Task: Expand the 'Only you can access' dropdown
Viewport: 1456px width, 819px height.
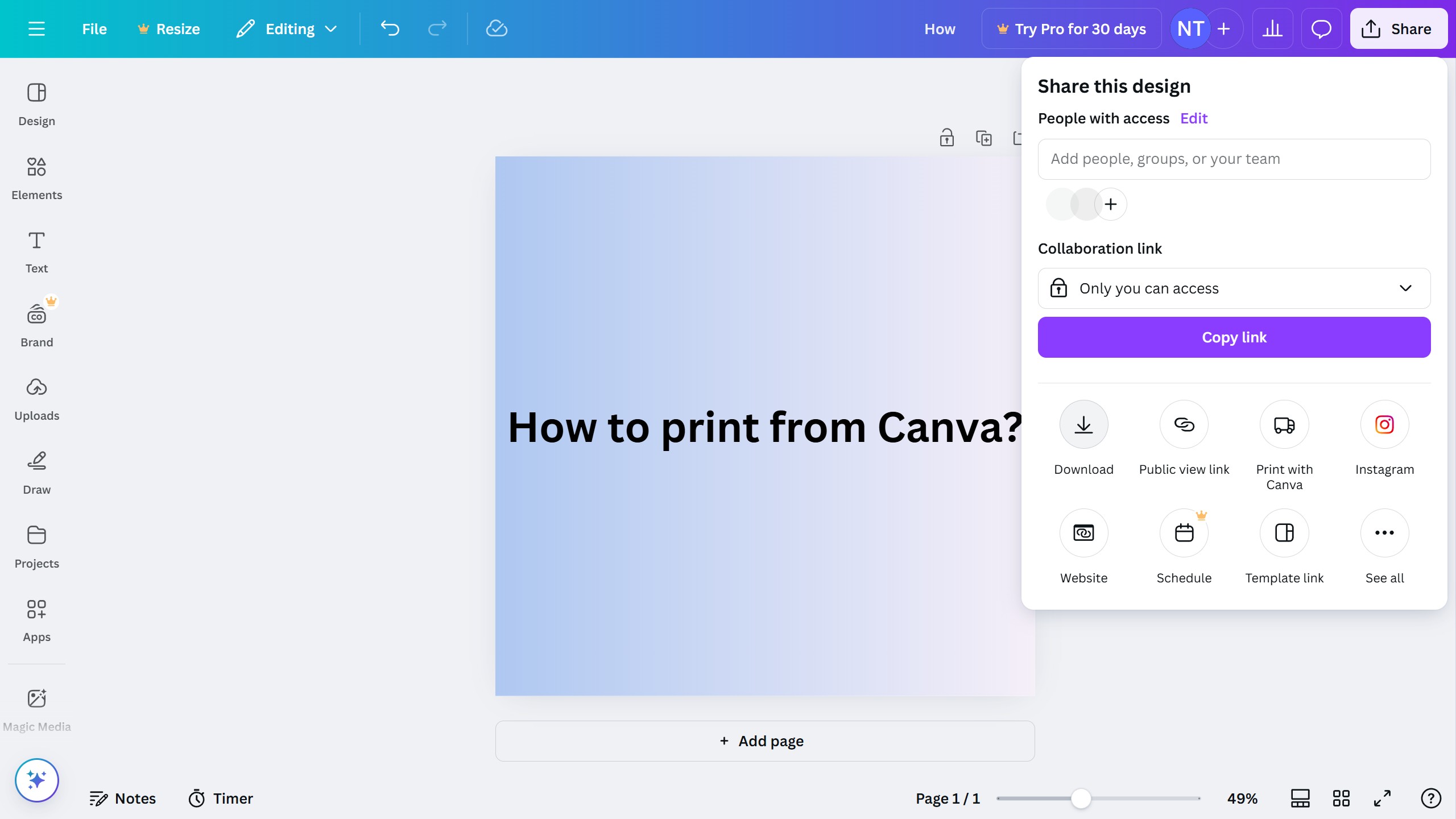Action: [1234, 288]
